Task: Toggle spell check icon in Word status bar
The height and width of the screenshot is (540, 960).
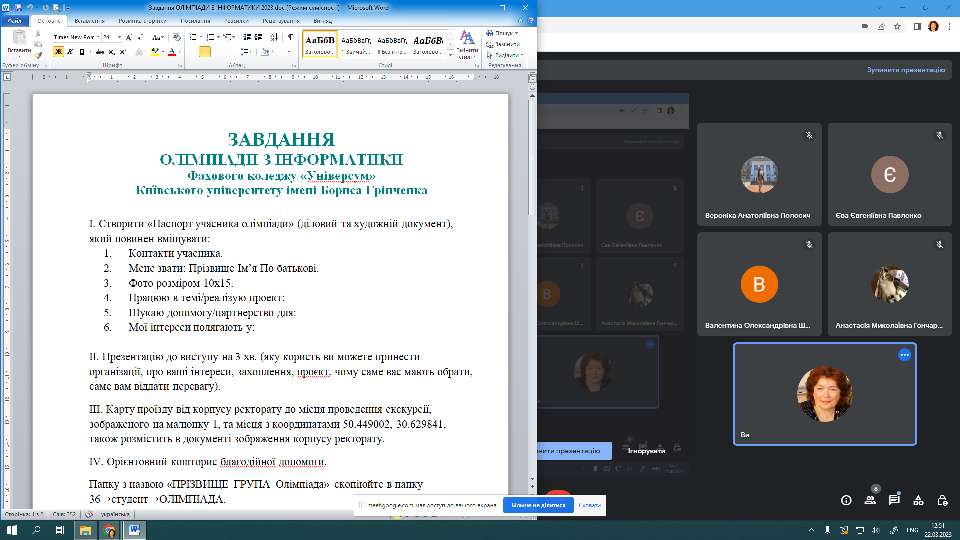Action: click(89, 514)
